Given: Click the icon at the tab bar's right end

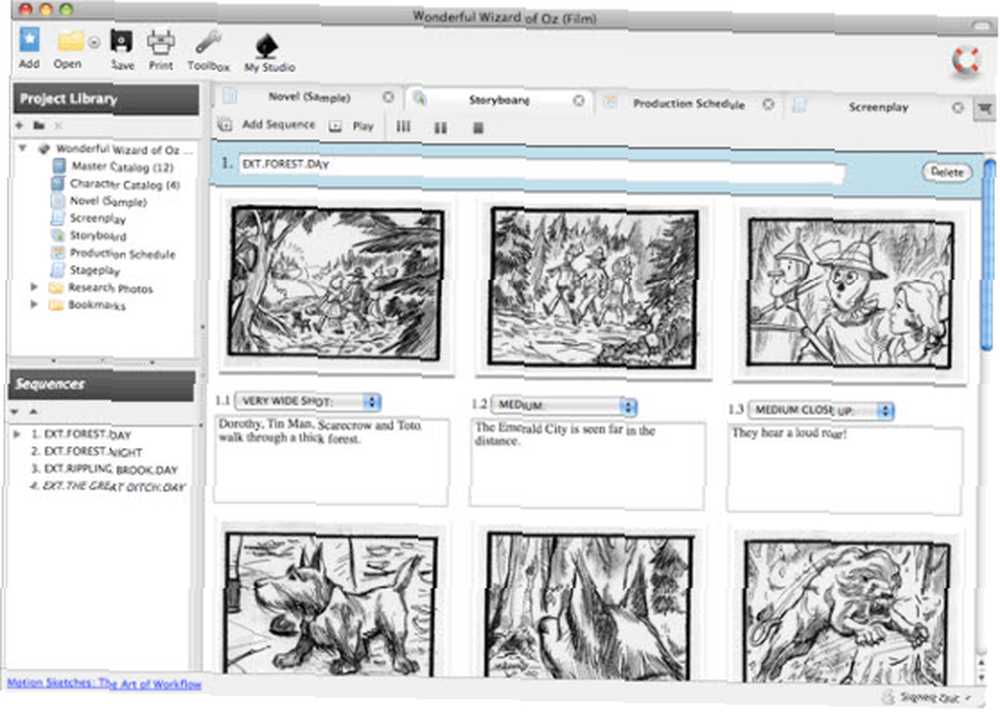Looking at the screenshot, I should coord(985,109).
